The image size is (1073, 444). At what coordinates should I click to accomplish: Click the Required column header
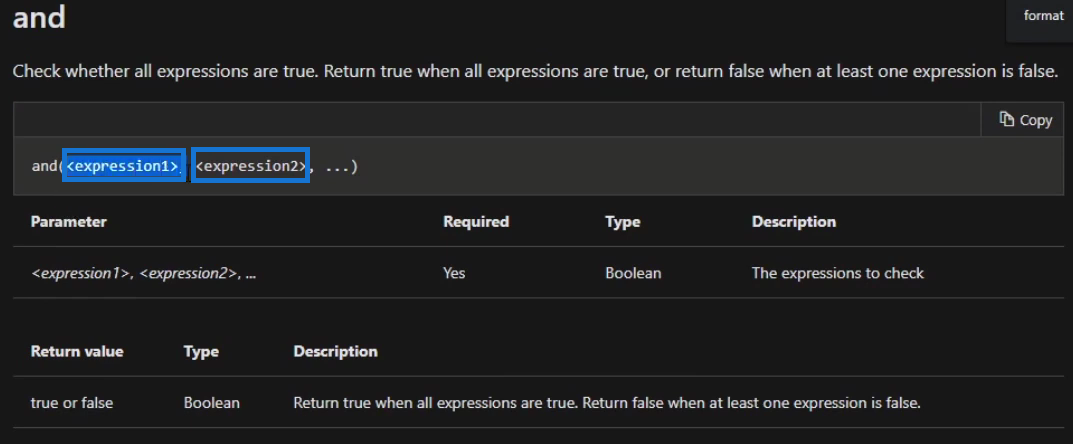click(x=476, y=222)
